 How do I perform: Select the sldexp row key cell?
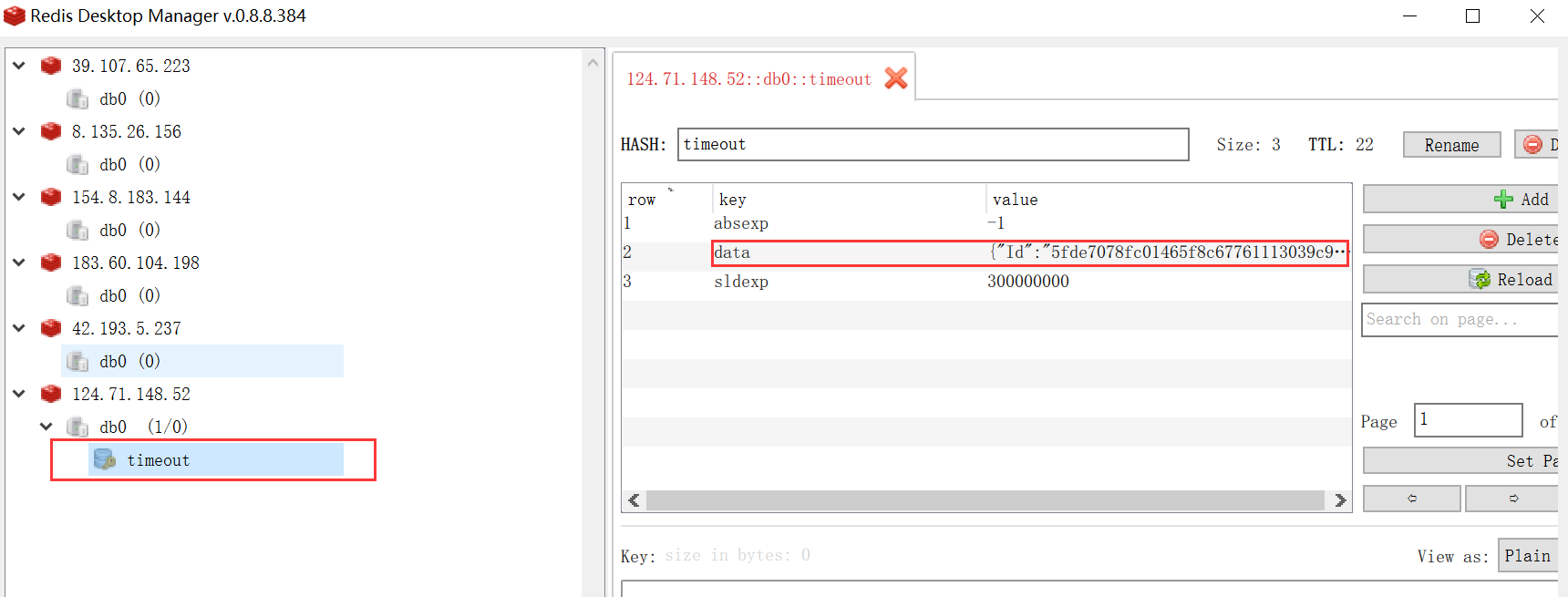tap(849, 282)
